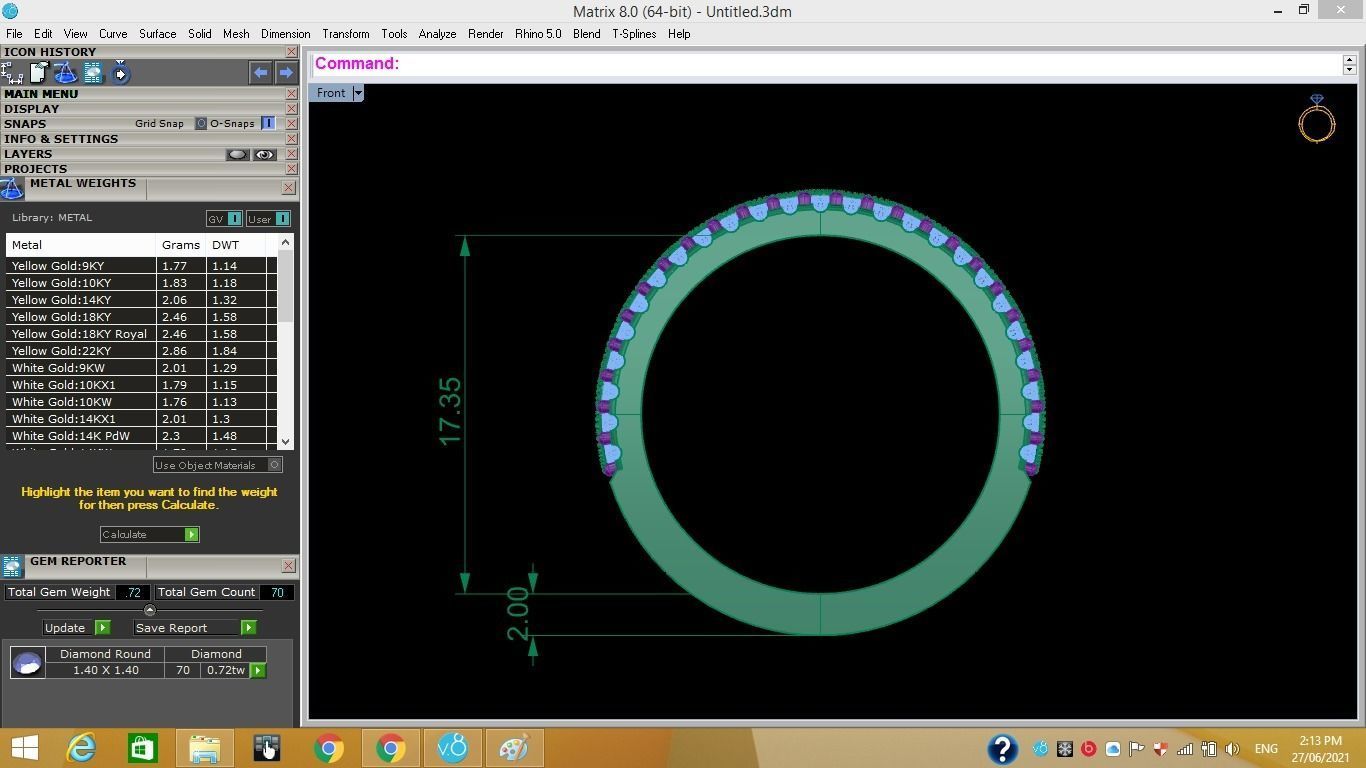Screen dimensions: 1366x768
Task: Go forward in Icon History with right arrow
Action: click(286, 73)
